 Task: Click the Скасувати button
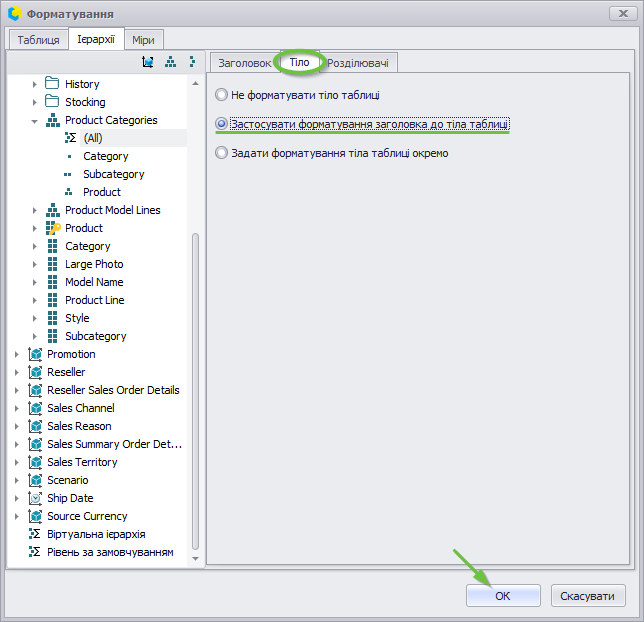(x=588, y=595)
